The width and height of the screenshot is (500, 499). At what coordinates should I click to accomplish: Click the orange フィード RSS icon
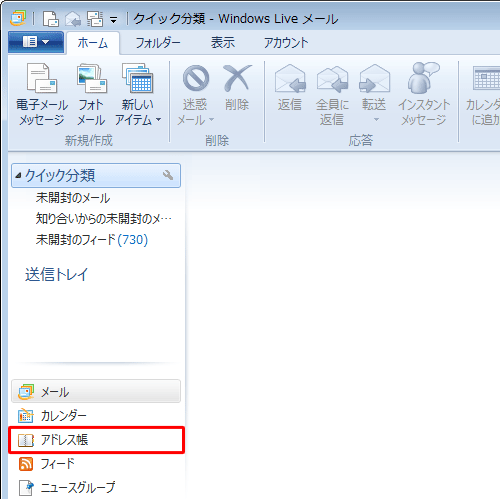(26, 464)
